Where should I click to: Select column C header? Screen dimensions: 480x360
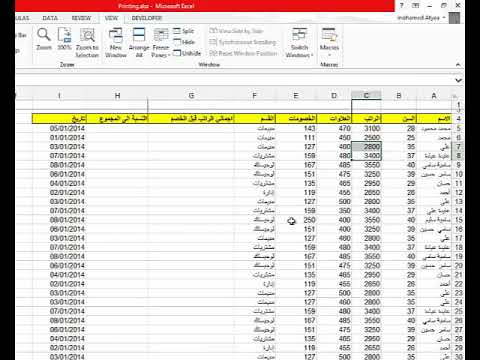[366, 96]
